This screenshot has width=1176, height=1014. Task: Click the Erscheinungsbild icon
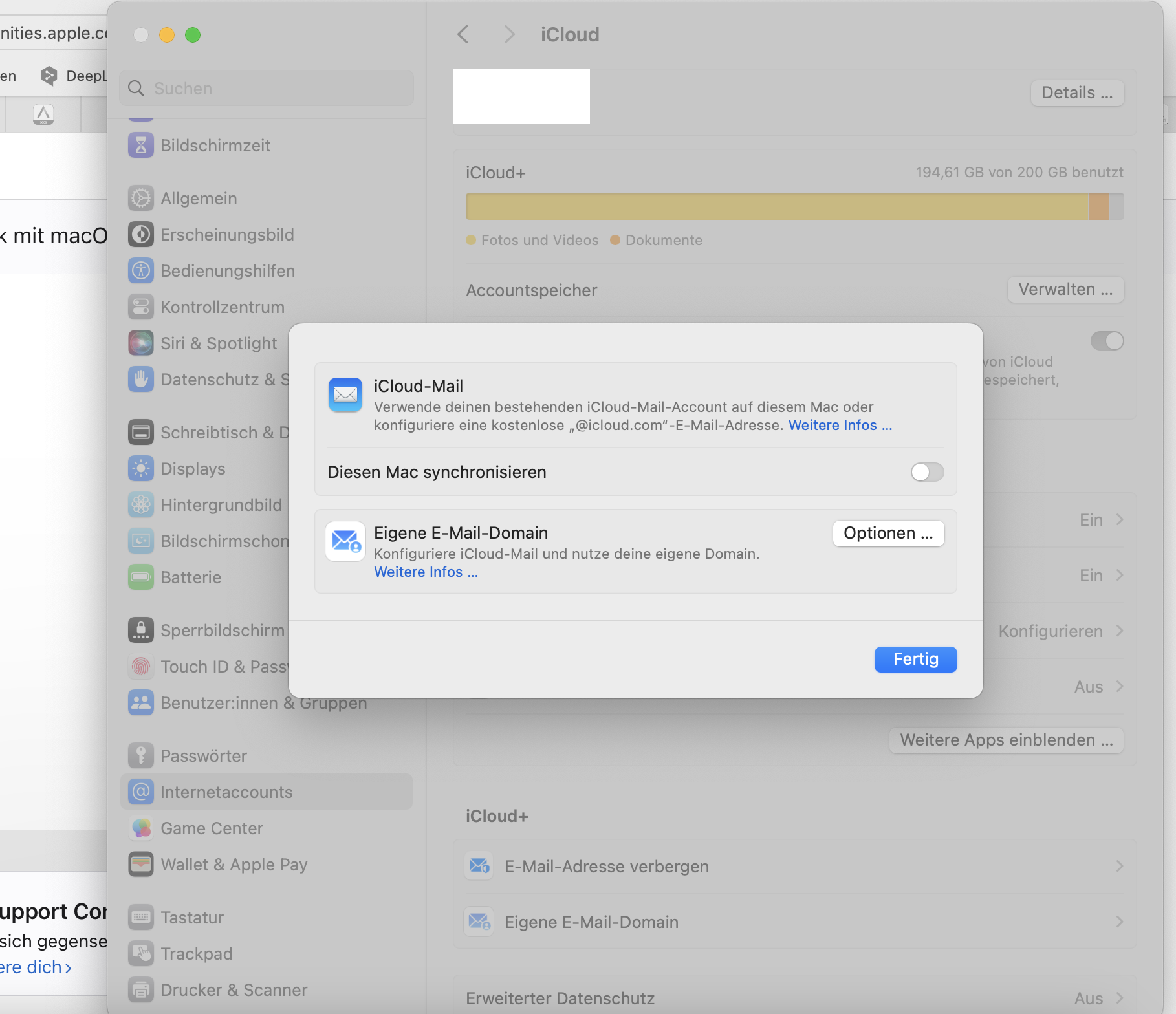[x=141, y=235]
